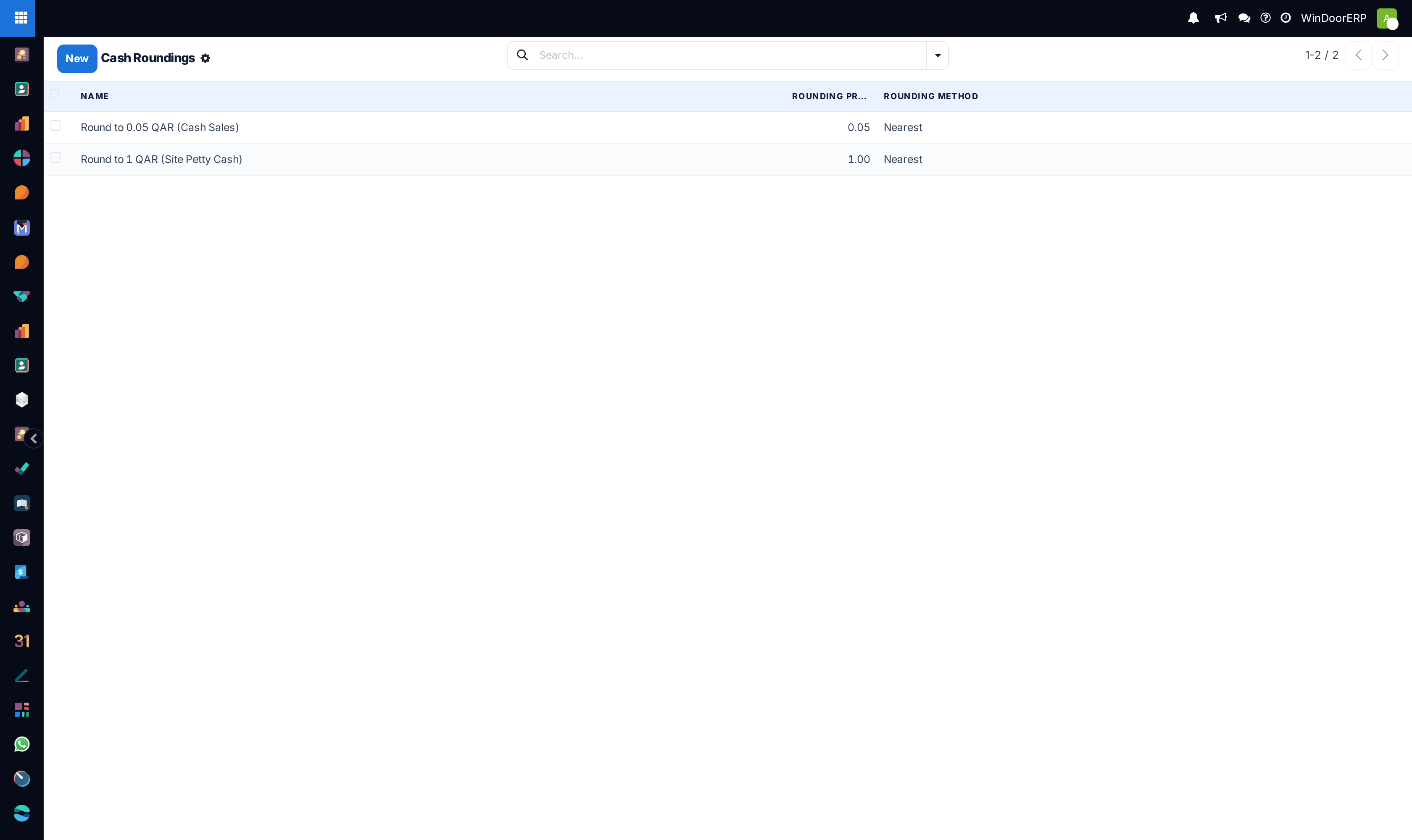Open the apps grid menu

[21, 18]
